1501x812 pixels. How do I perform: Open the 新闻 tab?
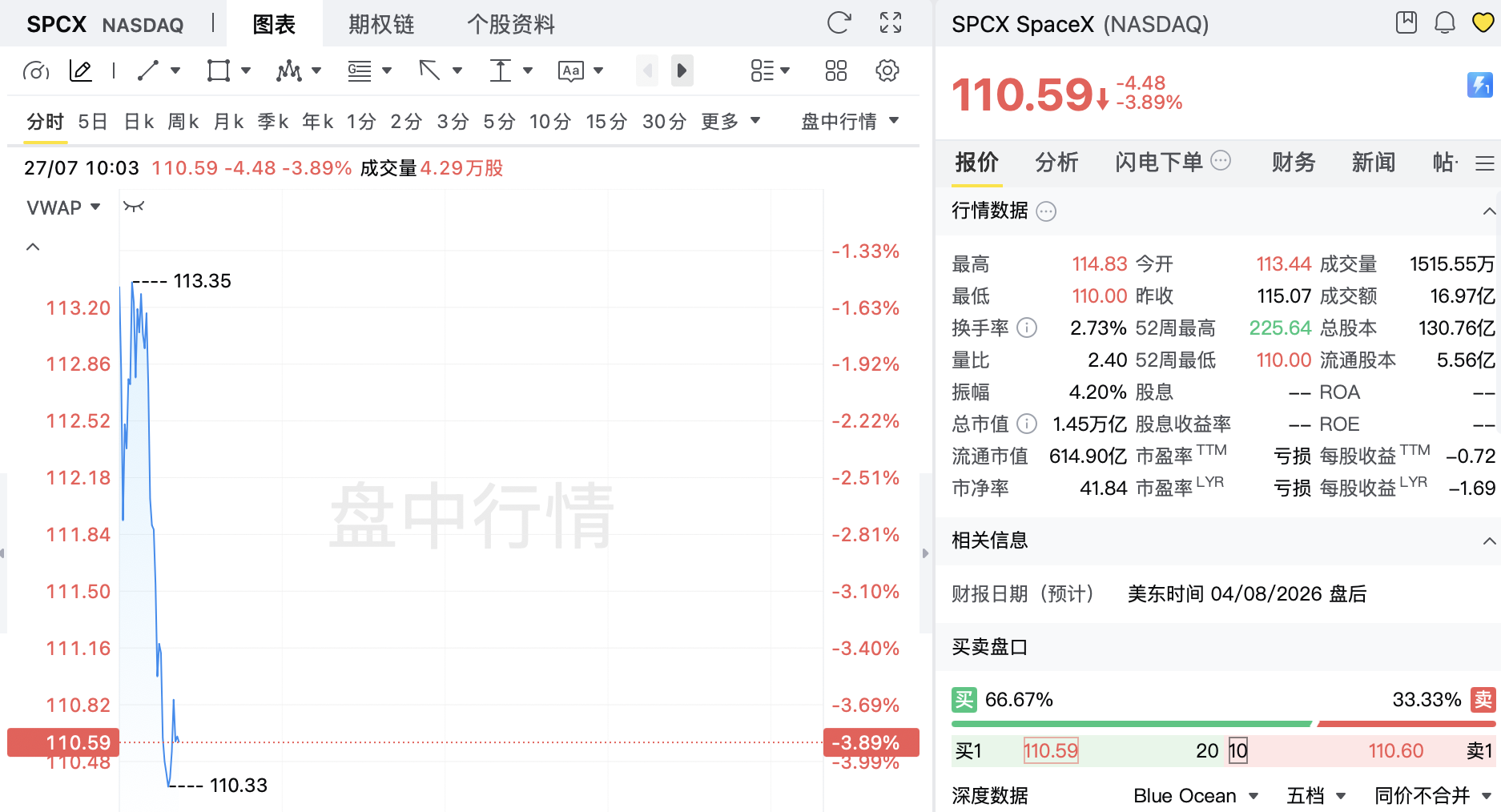click(x=1374, y=163)
